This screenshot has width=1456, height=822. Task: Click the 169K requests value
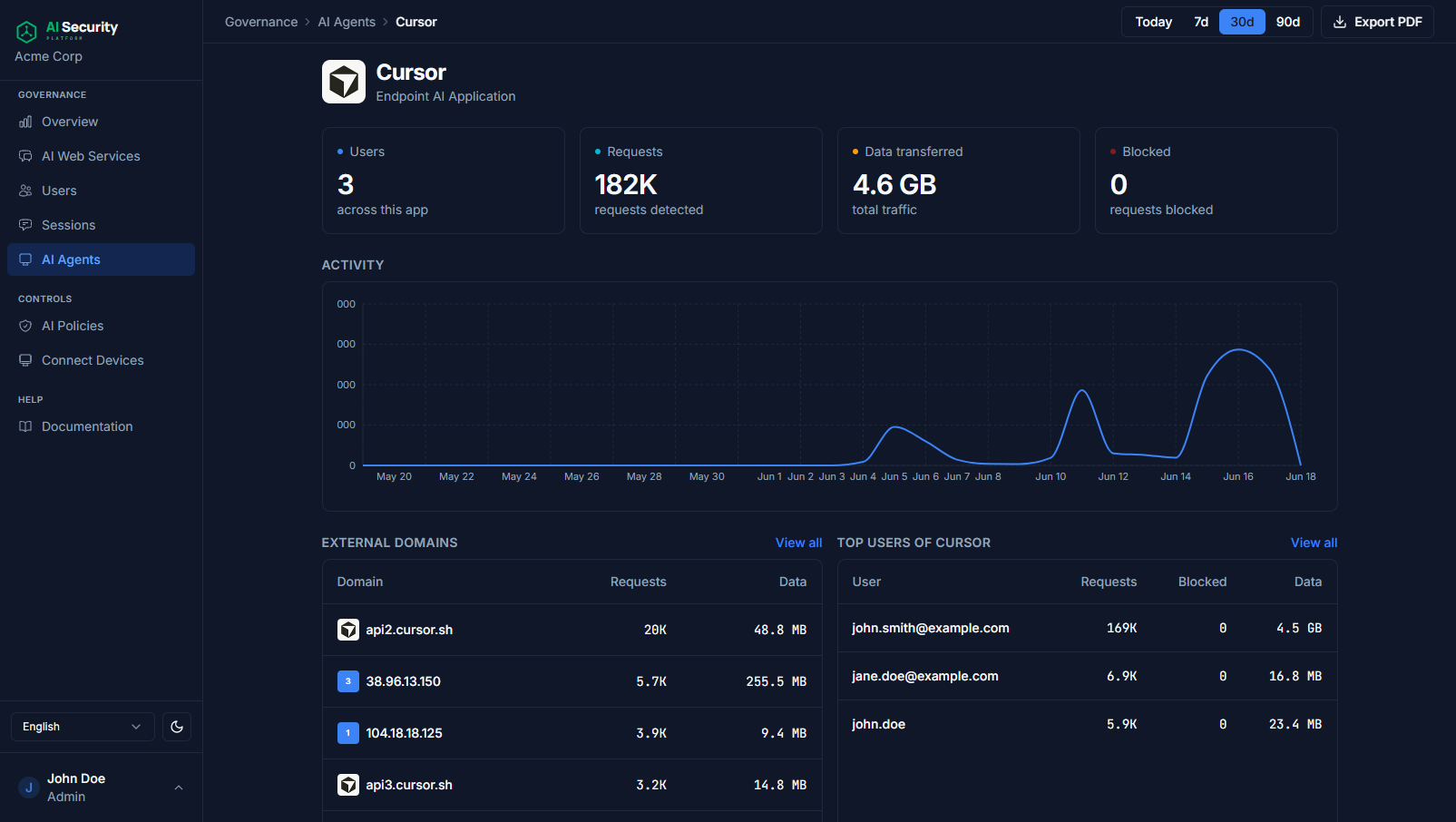[x=1122, y=628]
